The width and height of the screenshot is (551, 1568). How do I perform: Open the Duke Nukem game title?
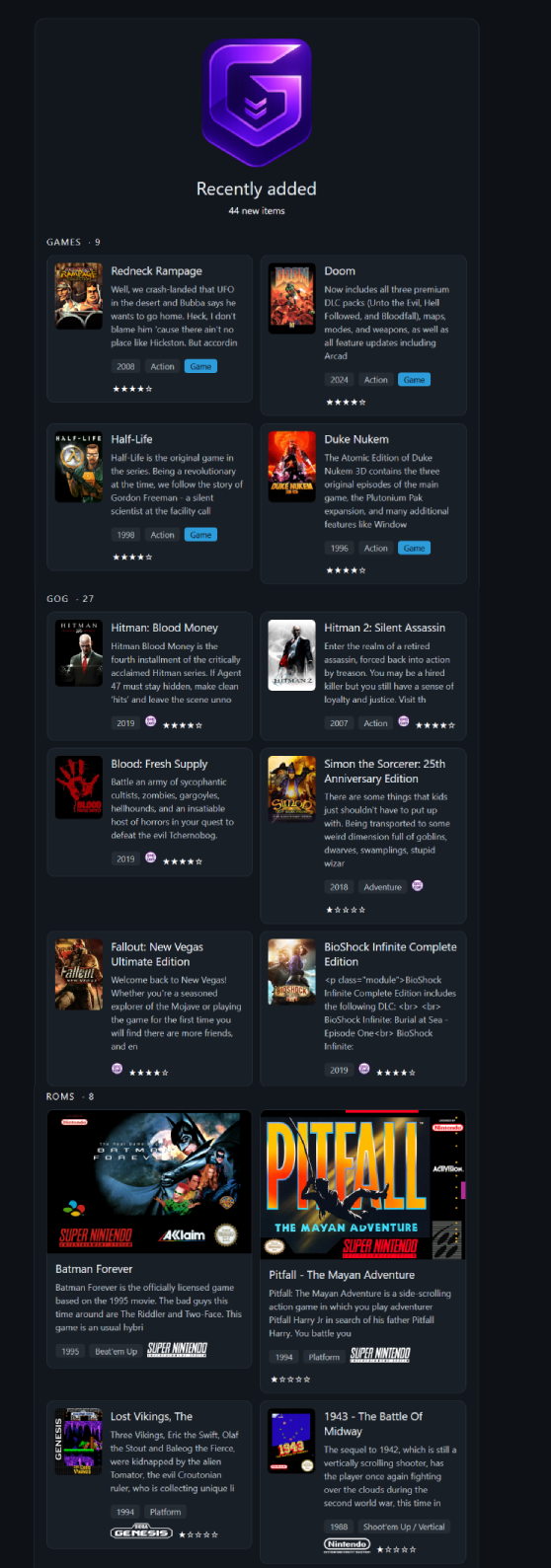pyautogui.click(x=356, y=439)
